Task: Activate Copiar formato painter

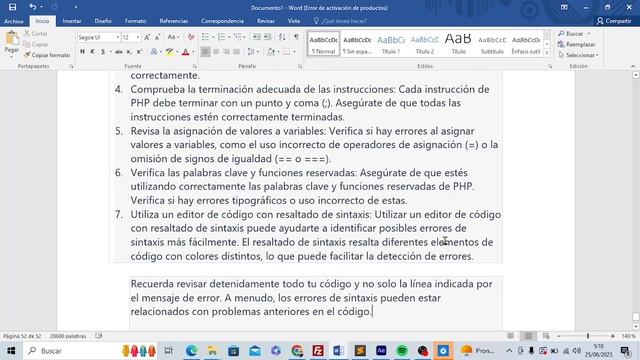Action: [x=47, y=55]
